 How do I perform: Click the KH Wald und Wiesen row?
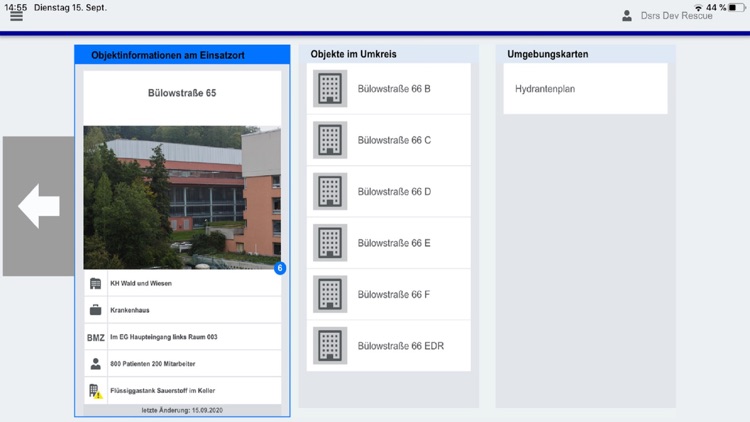(182, 284)
